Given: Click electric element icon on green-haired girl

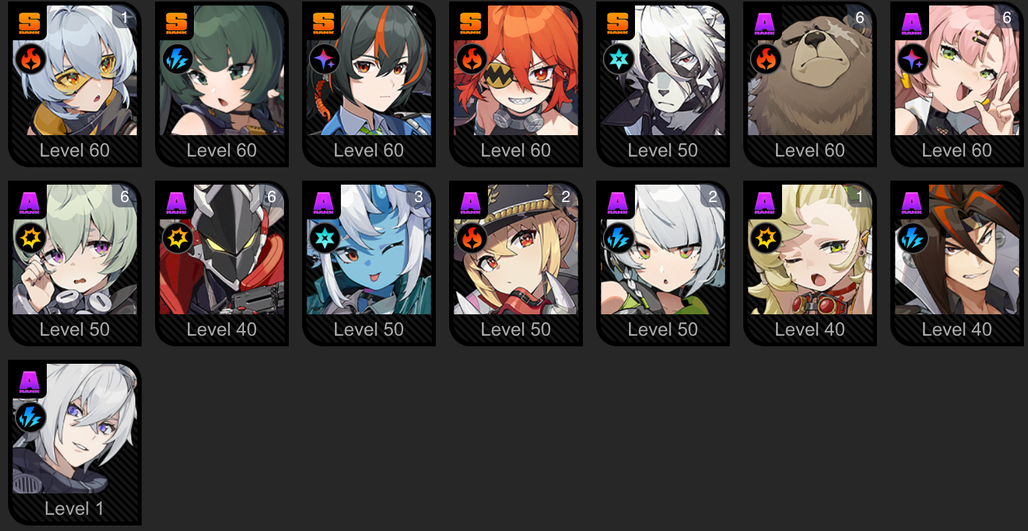Looking at the screenshot, I should click(178, 58).
